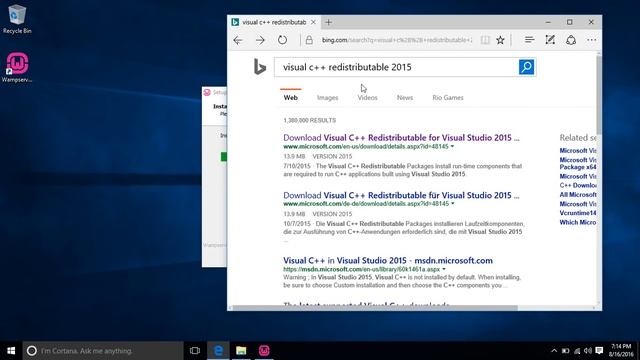The image size is (640, 360).
Task: Refresh the Bing search page
Action: pos(282,40)
